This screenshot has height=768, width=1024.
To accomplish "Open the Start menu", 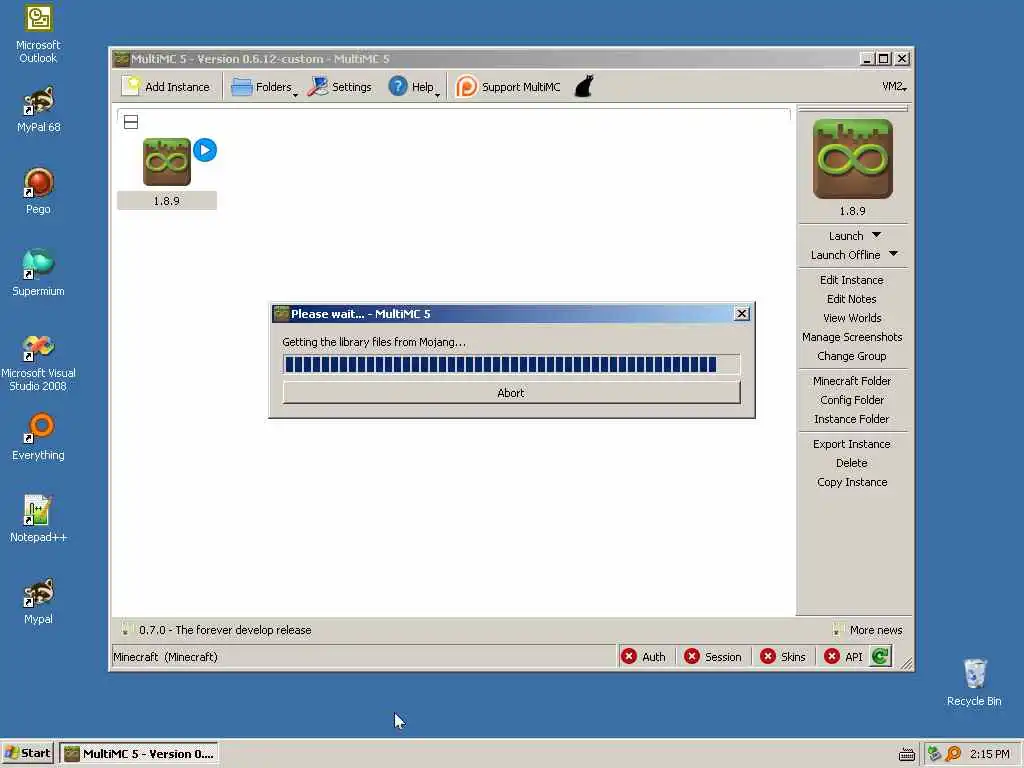I will coord(27,754).
